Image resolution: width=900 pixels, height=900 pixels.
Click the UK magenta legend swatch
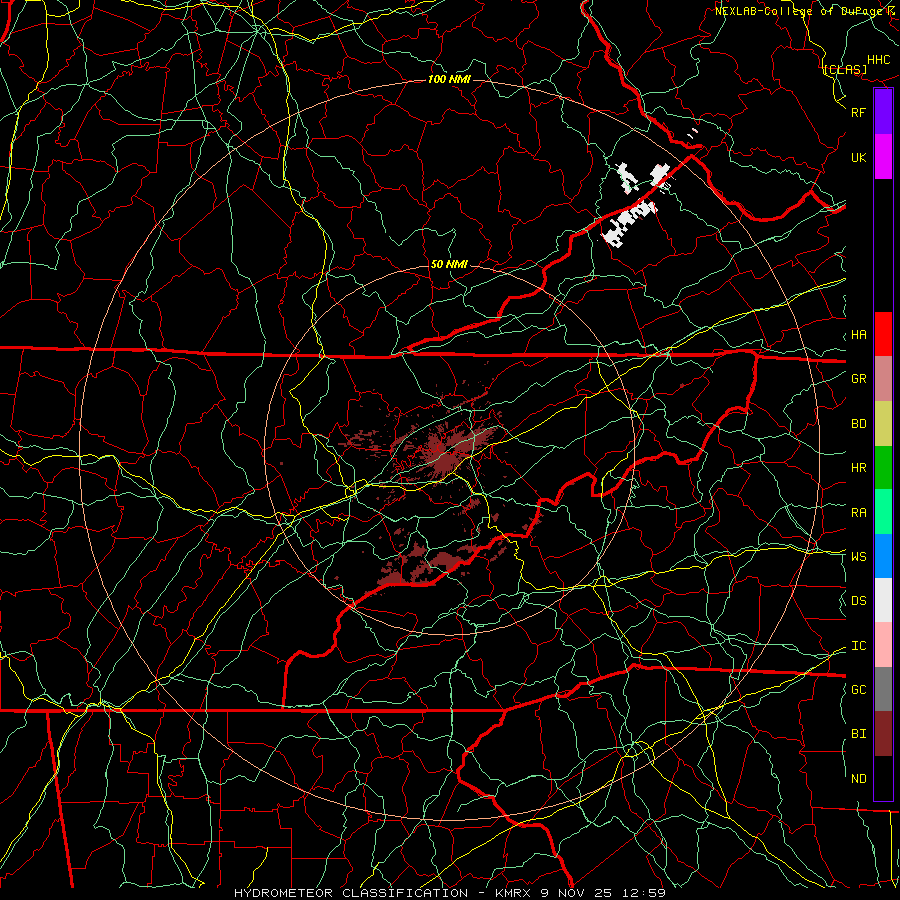pyautogui.click(x=883, y=157)
